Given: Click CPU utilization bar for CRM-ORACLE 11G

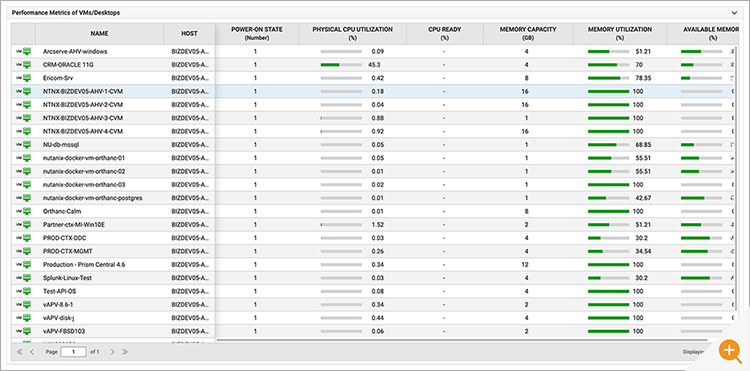Looking at the screenshot, I should click(x=341, y=65).
